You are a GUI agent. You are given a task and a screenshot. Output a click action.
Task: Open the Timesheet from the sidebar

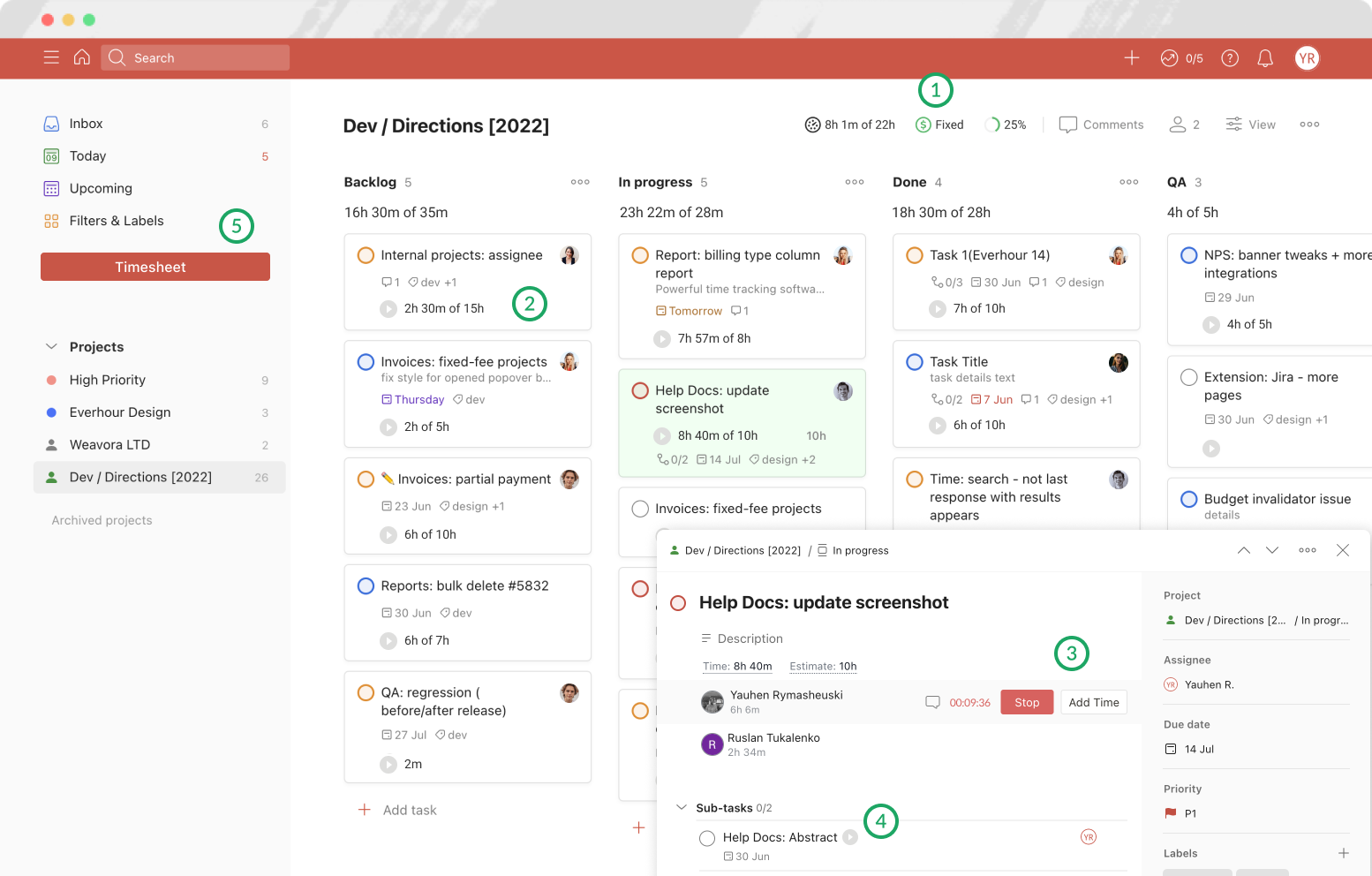point(155,266)
